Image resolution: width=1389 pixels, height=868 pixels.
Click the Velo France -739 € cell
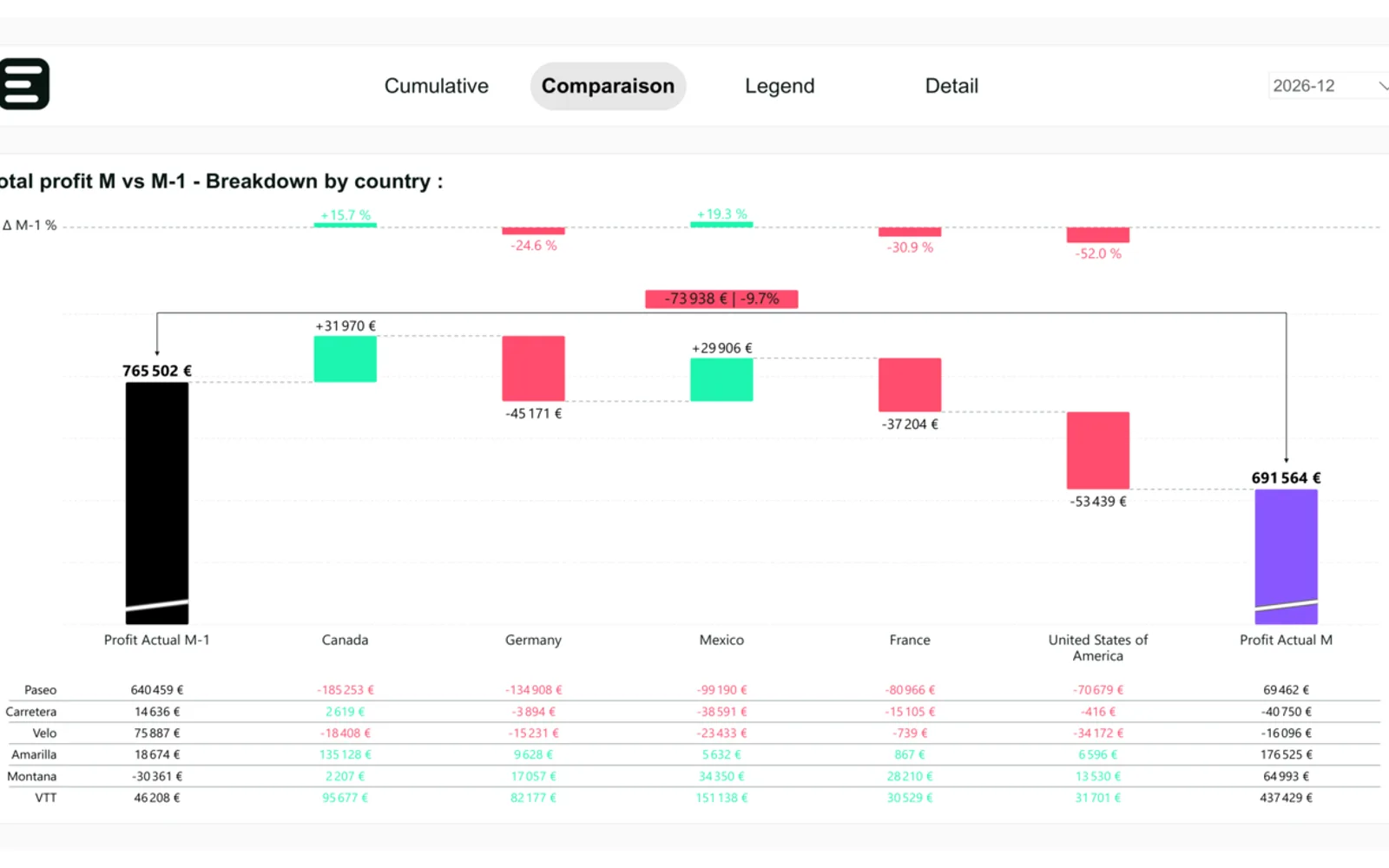910,733
